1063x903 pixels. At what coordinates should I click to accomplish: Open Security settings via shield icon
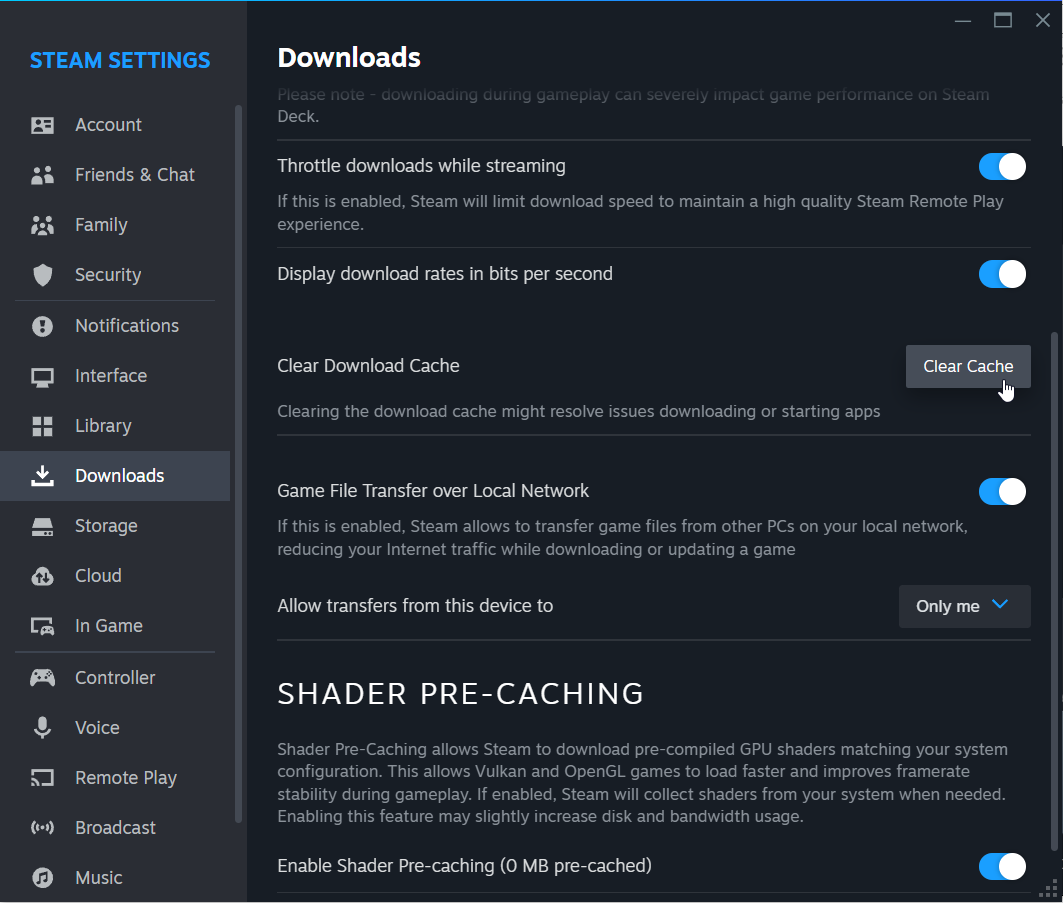(42, 274)
